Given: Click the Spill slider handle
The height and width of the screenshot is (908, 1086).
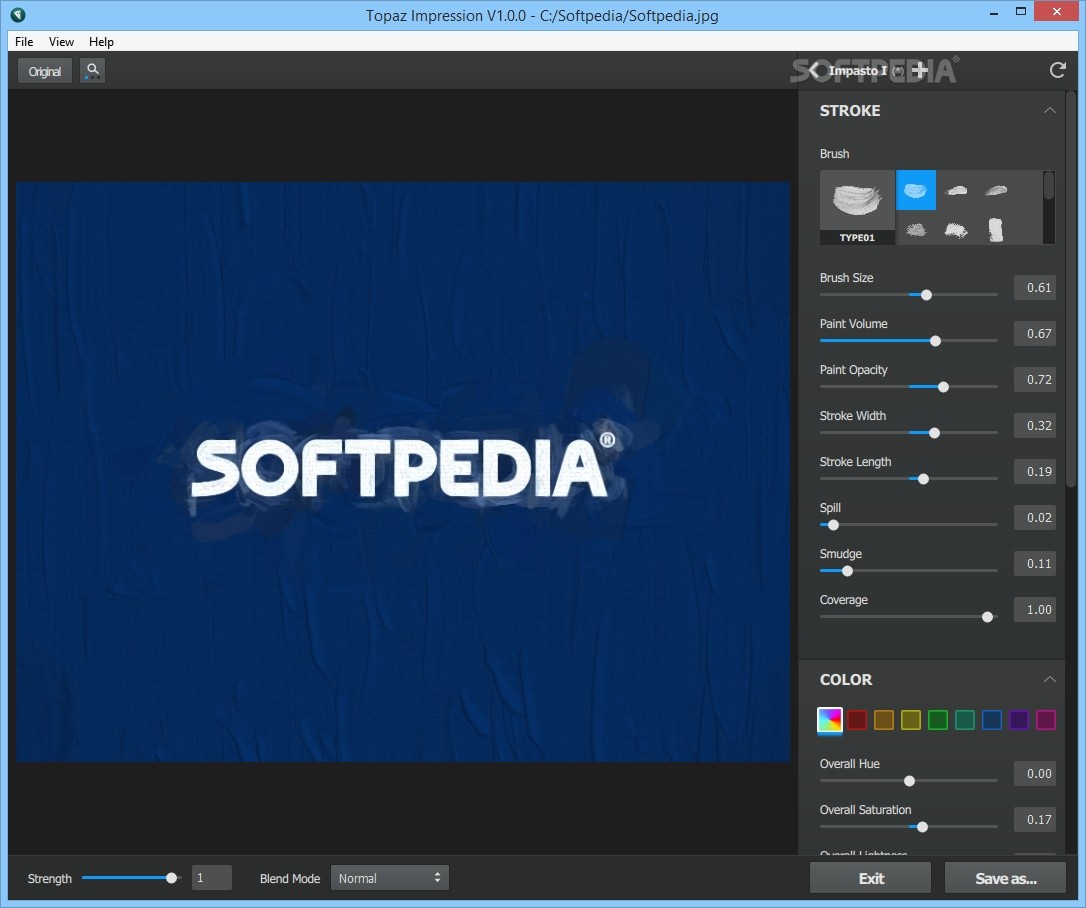Looking at the screenshot, I should (x=833, y=525).
